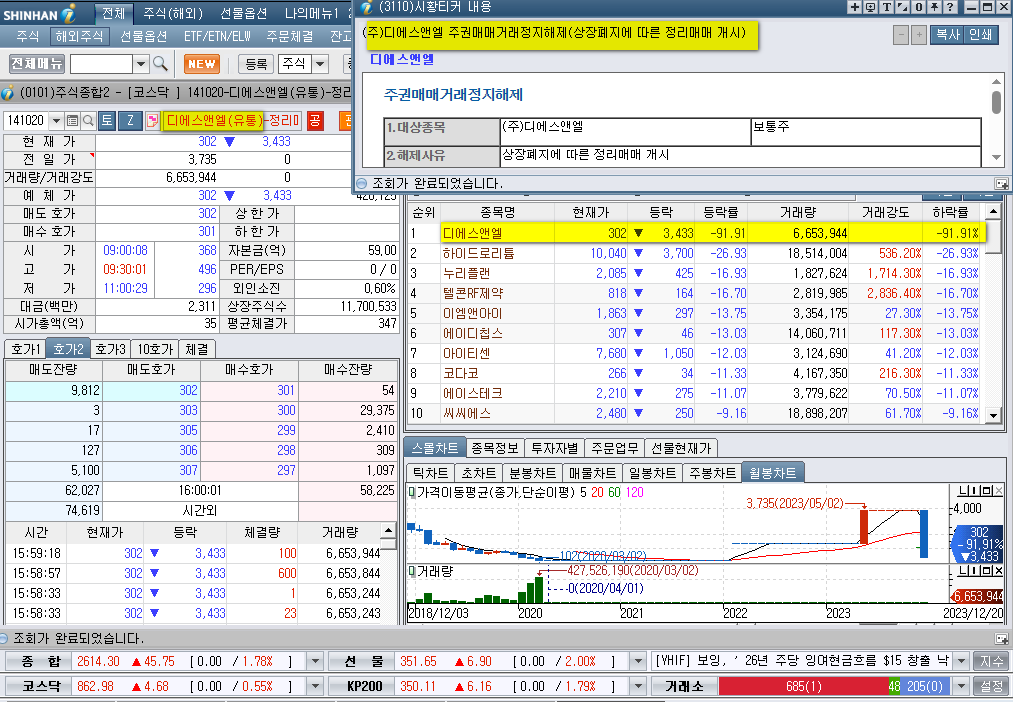Image resolution: width=1013 pixels, height=702 pixels.
Task: Open the news ticker headline dropdown arrow
Action: [961, 661]
